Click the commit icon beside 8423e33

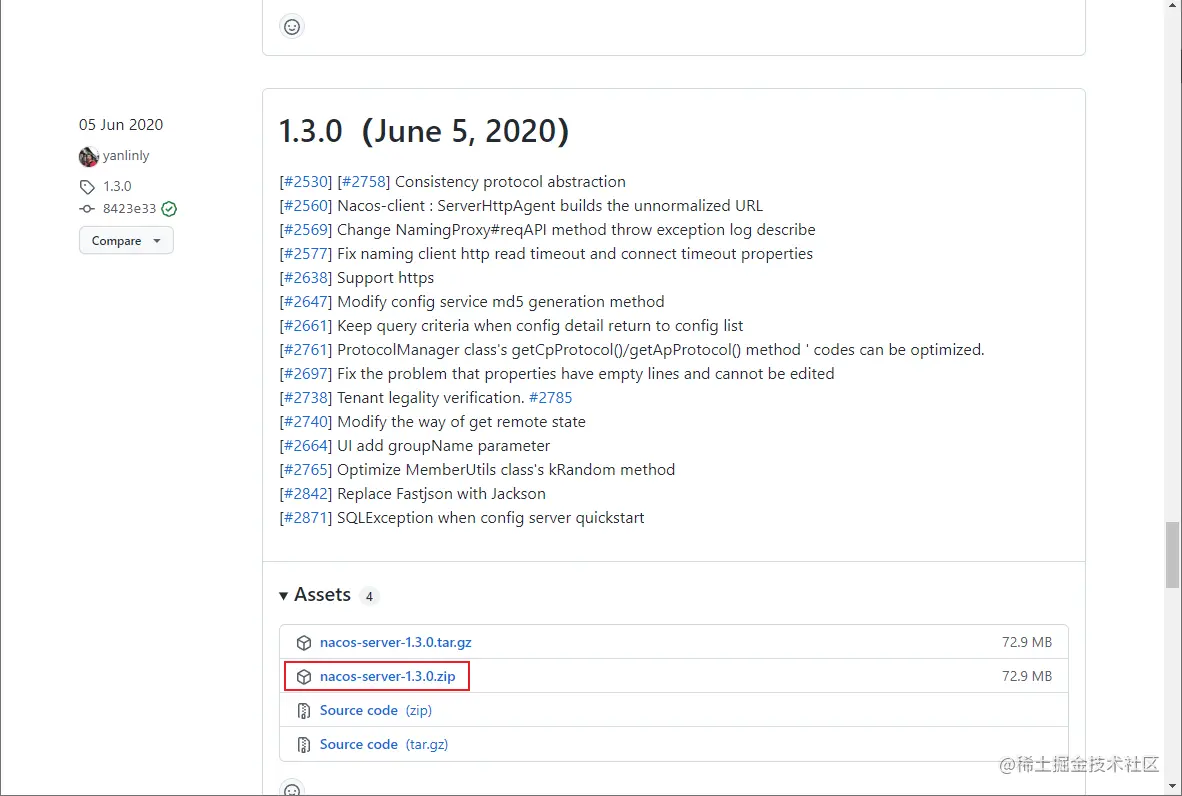tap(87, 209)
